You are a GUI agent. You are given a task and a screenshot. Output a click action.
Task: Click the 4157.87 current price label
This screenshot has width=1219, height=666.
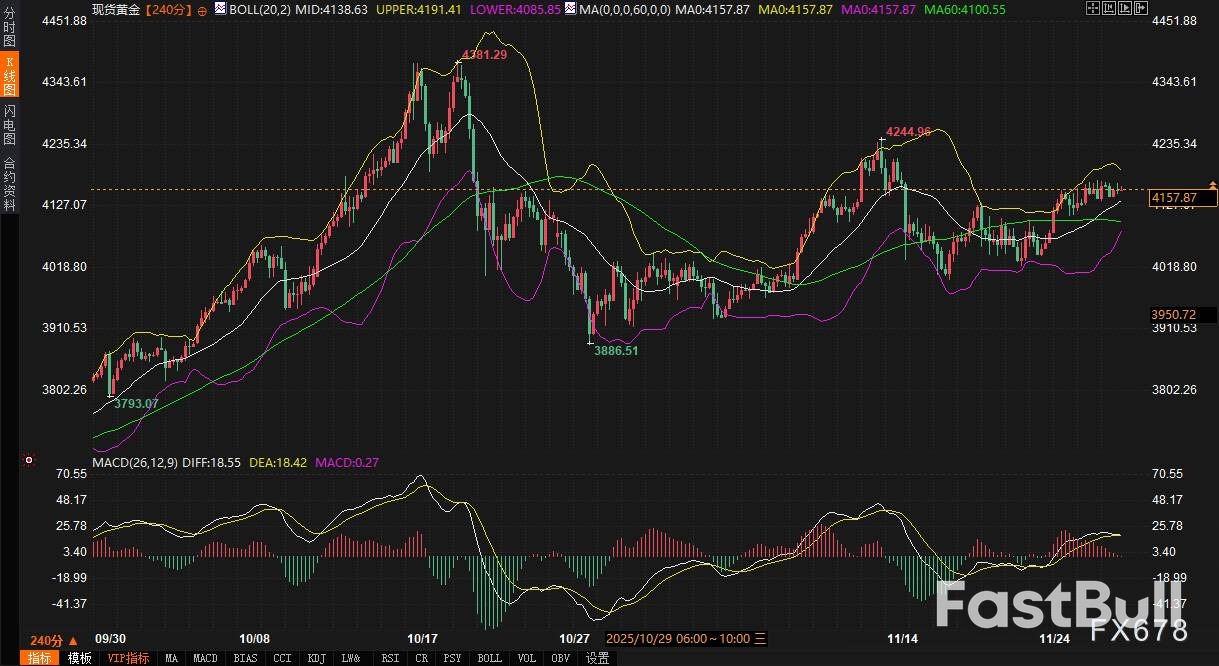tap(1174, 198)
